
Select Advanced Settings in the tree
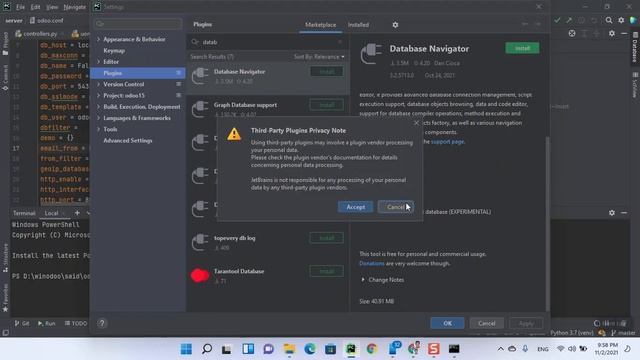pos(127,140)
